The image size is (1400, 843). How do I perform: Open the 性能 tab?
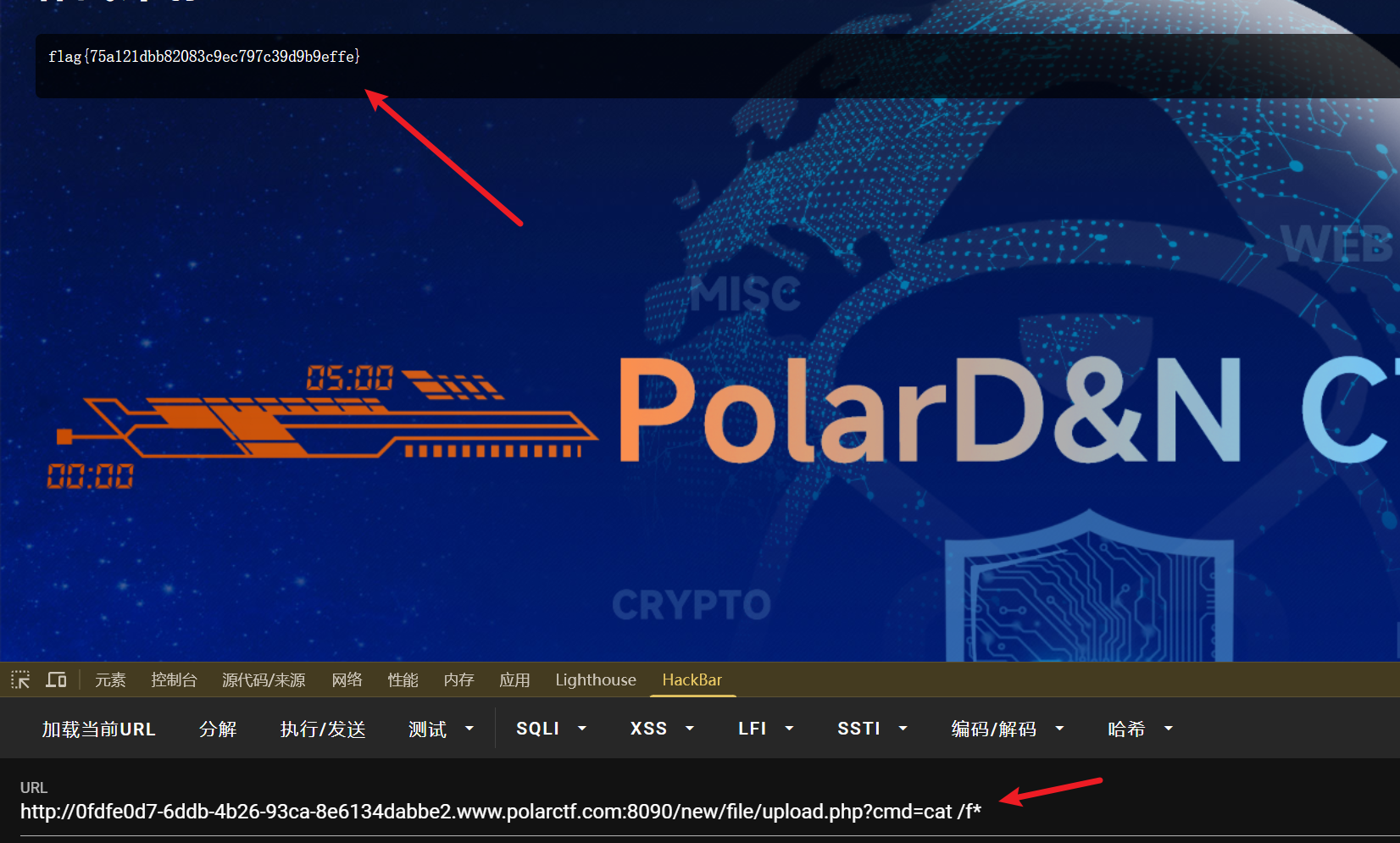tap(403, 679)
